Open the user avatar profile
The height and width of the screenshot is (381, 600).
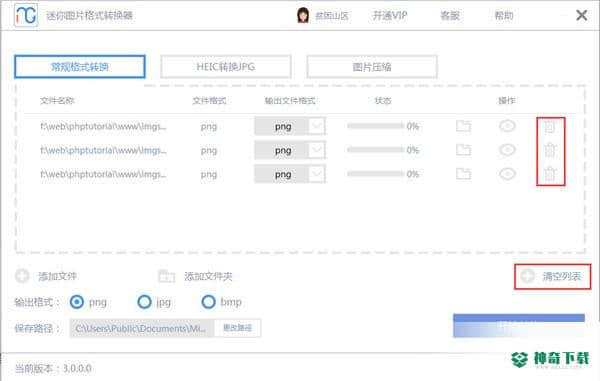click(x=303, y=15)
